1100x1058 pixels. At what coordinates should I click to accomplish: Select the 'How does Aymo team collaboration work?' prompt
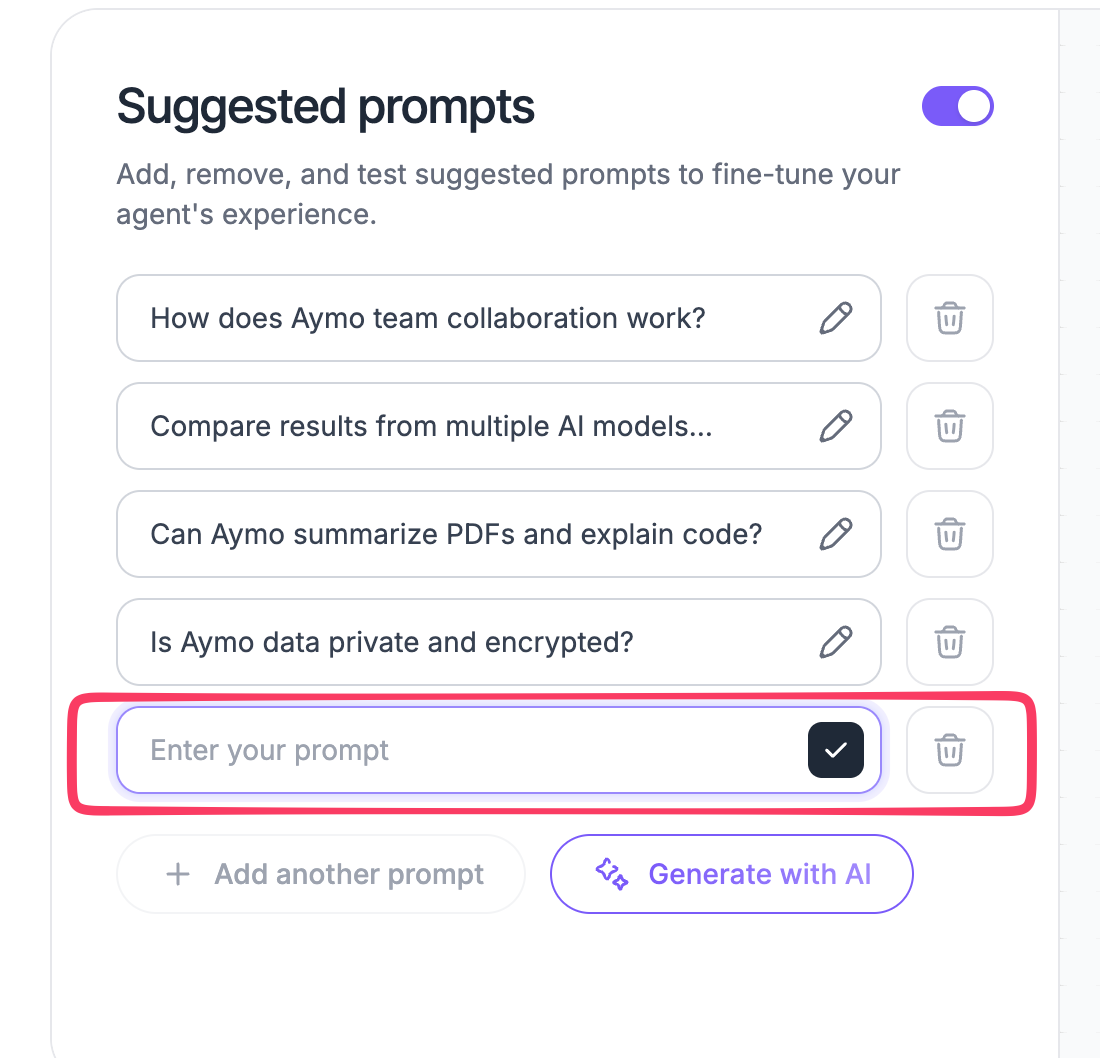pos(428,319)
